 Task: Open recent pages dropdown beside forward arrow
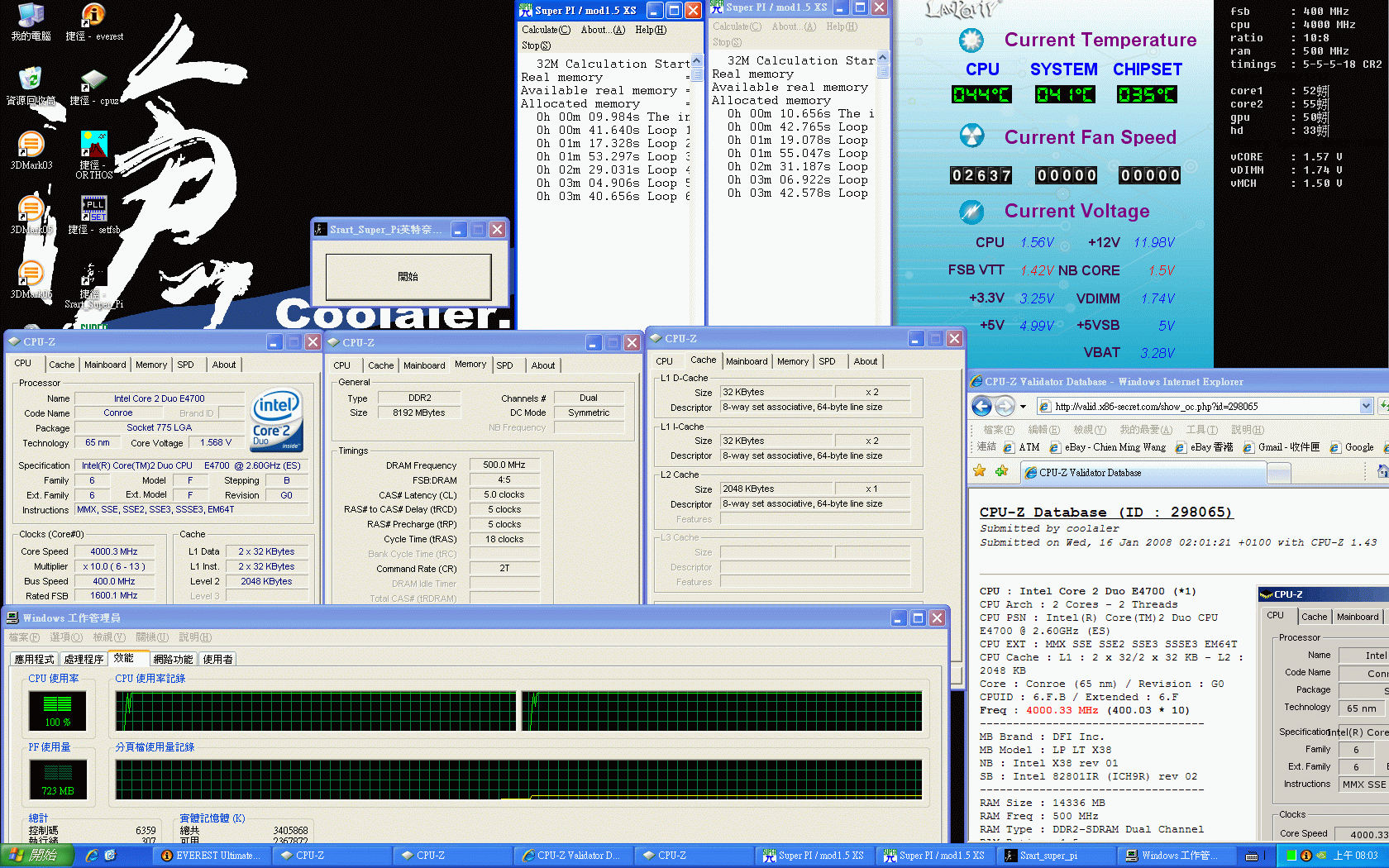click(x=1023, y=406)
